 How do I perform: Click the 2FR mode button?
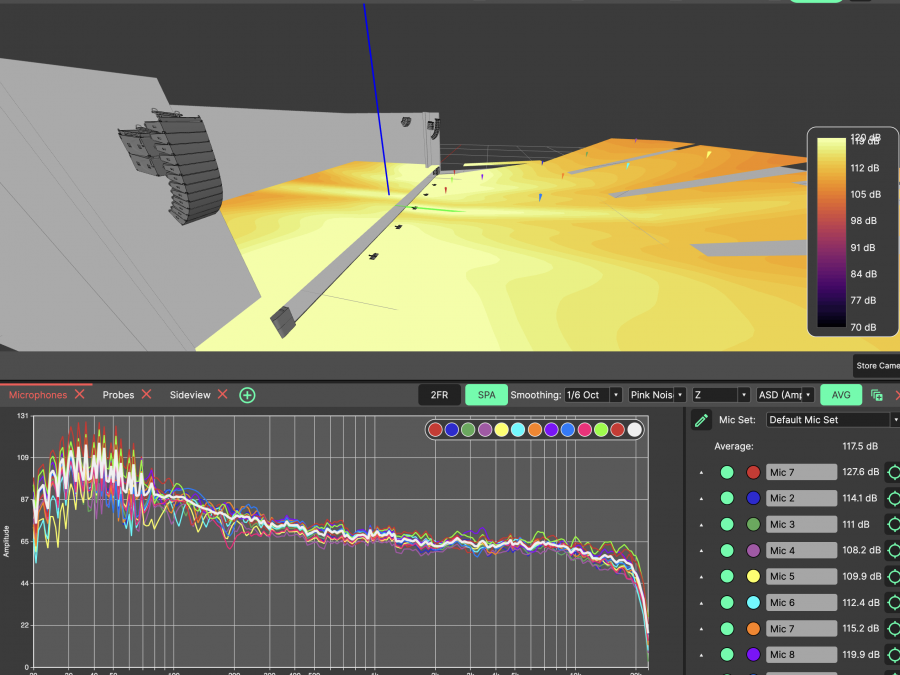pyautogui.click(x=439, y=395)
